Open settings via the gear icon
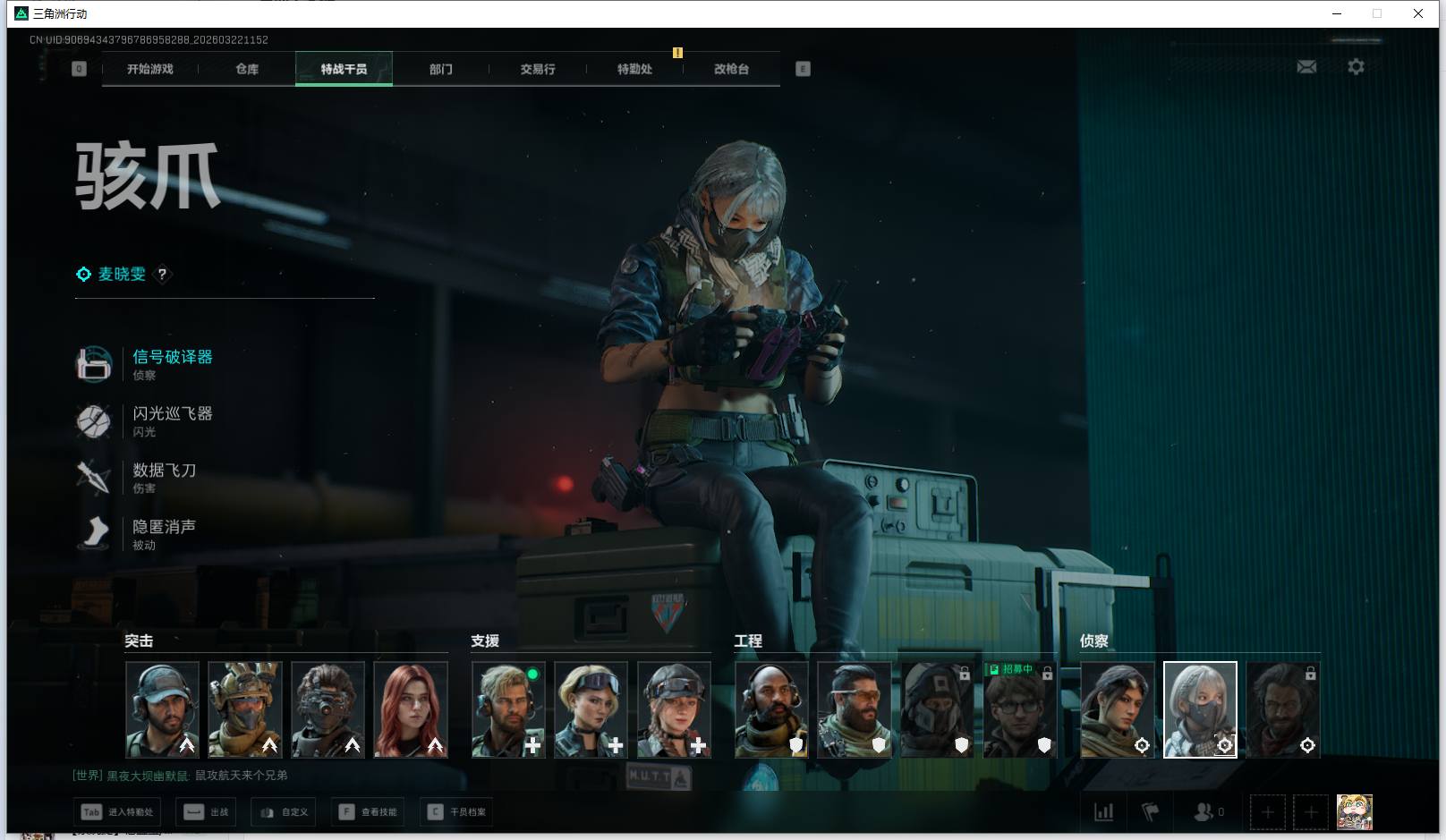Viewport: 1446px width, 840px height. (1356, 67)
